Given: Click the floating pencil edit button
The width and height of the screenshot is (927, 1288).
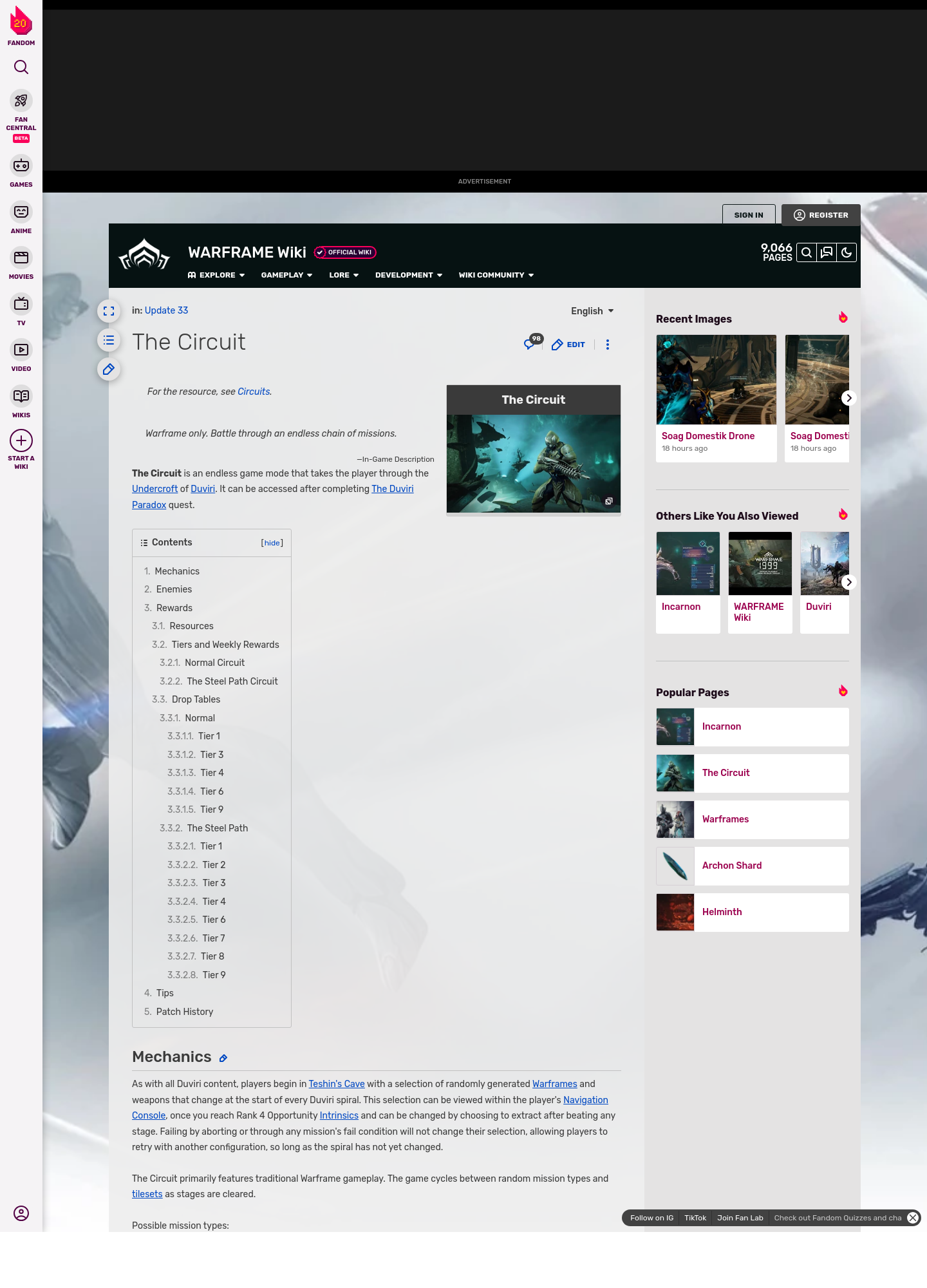Looking at the screenshot, I should coord(109,369).
